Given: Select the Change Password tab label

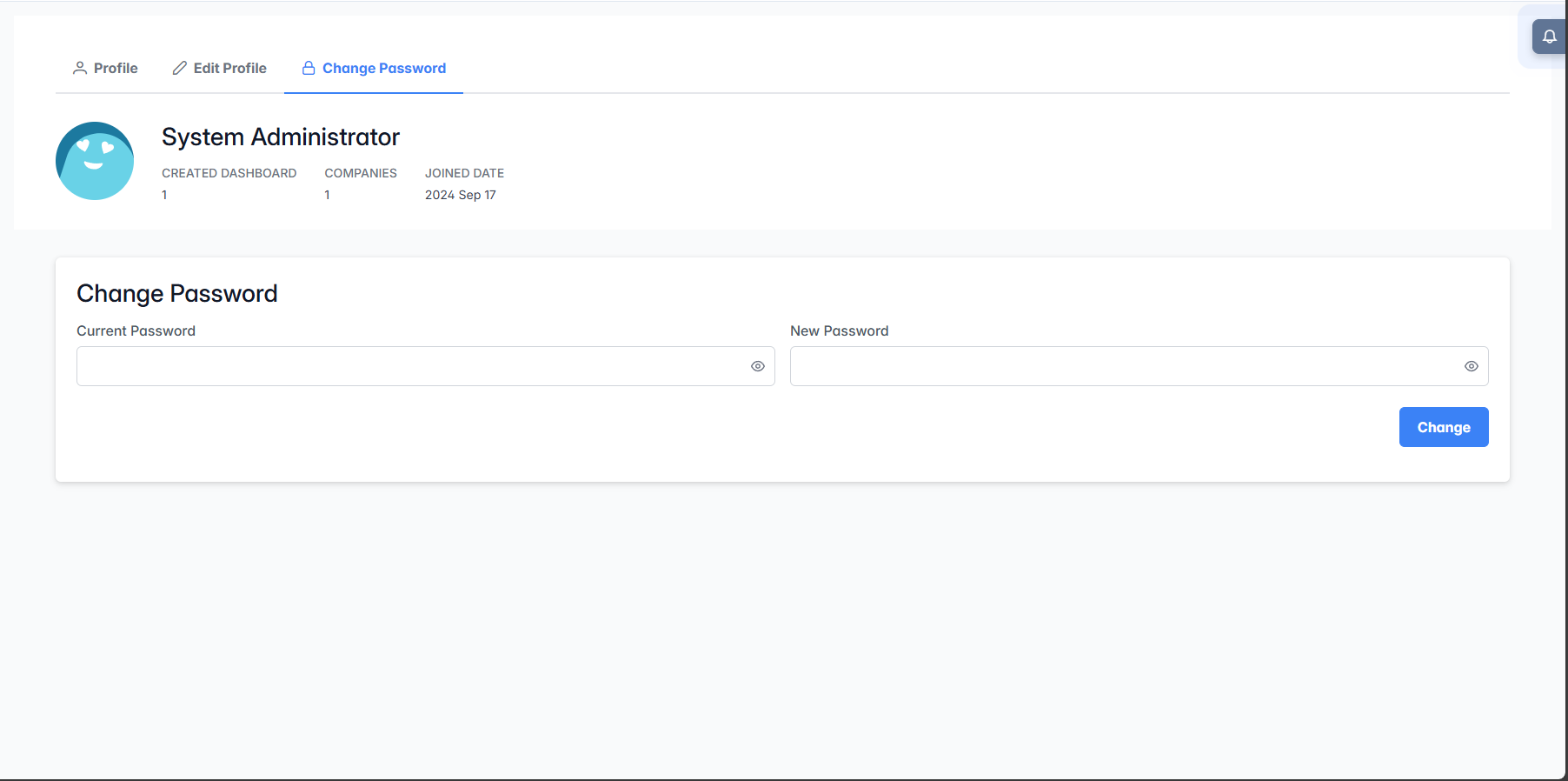Looking at the screenshot, I should (x=383, y=68).
